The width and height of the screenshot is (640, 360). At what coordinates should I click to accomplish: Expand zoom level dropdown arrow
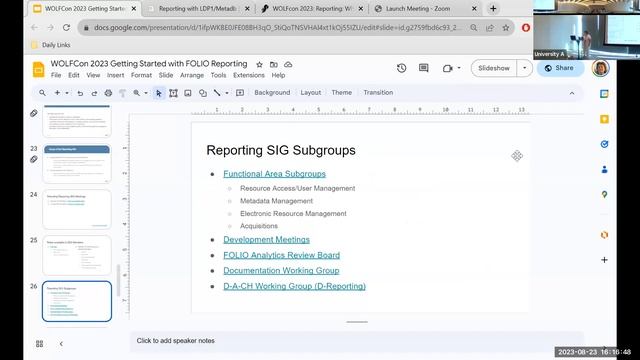click(146, 93)
